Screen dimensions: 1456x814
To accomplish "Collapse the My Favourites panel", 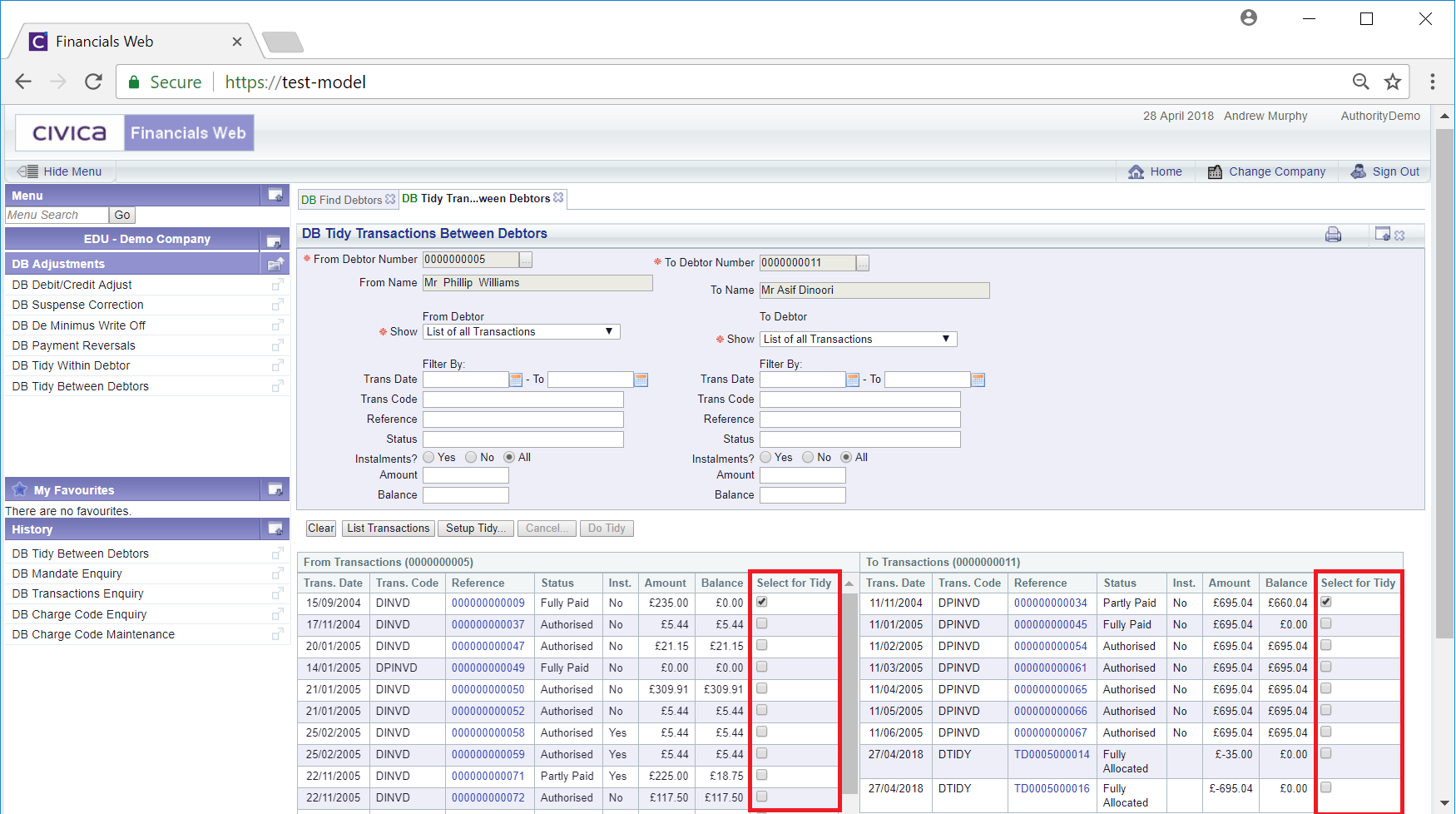I will (275, 489).
